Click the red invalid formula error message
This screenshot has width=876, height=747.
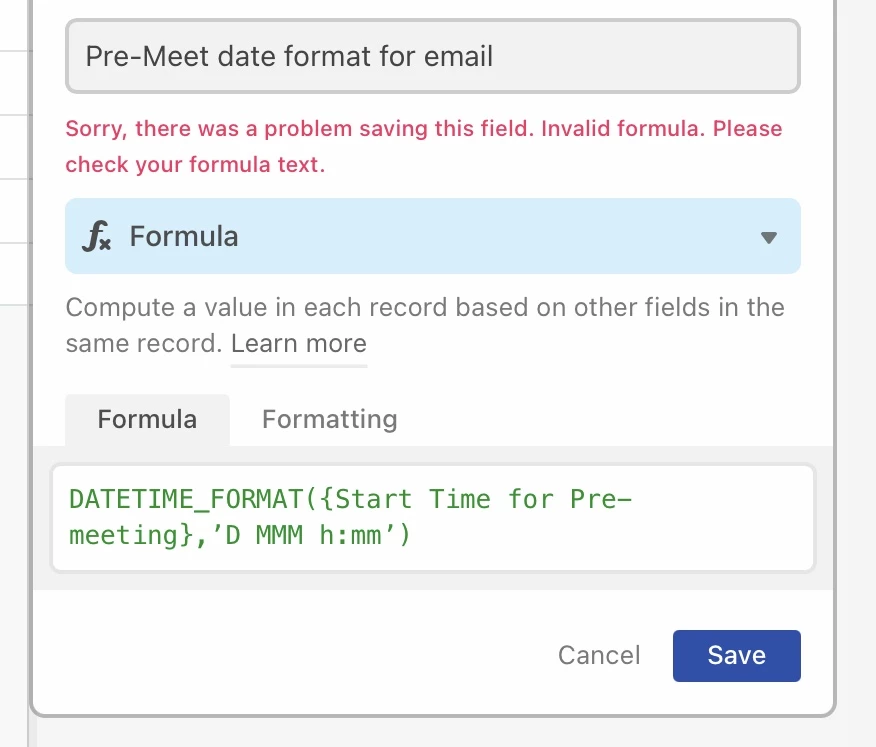pyautogui.click(x=423, y=146)
